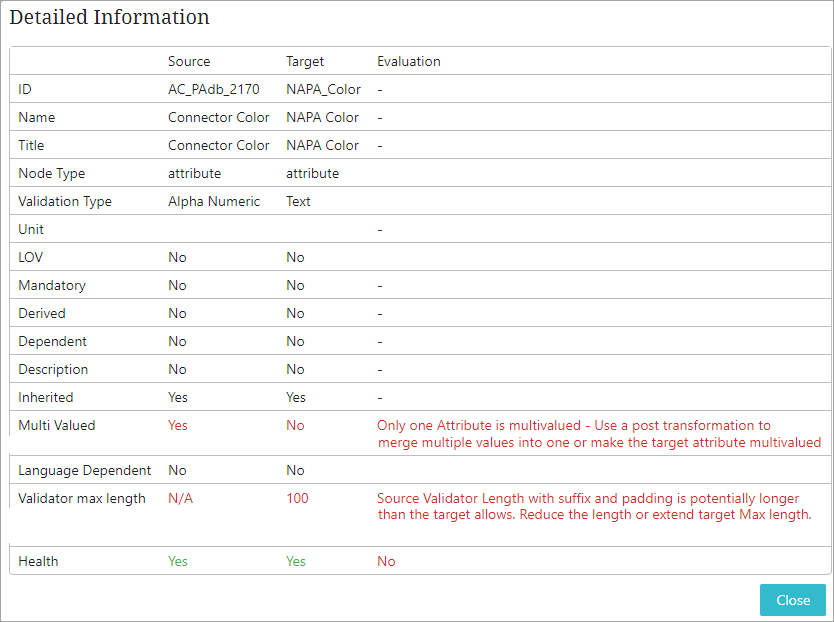The width and height of the screenshot is (834, 622).
Task: Select the source ID AC_PAdb_2170
Action: (x=214, y=89)
